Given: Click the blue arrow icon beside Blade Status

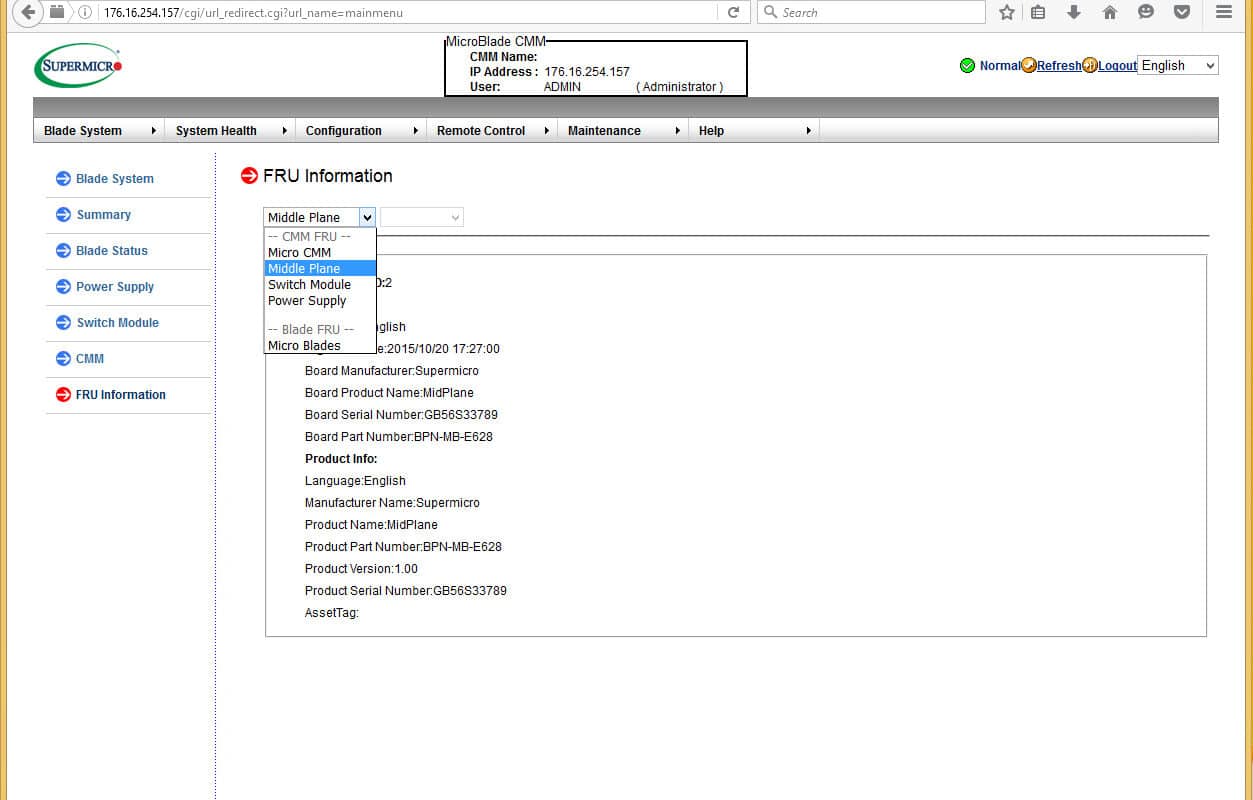Looking at the screenshot, I should pos(63,251).
